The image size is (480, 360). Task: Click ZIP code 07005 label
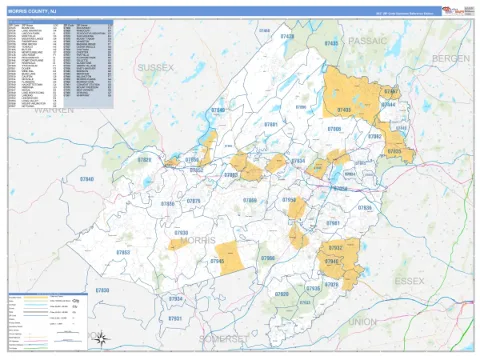334,129
